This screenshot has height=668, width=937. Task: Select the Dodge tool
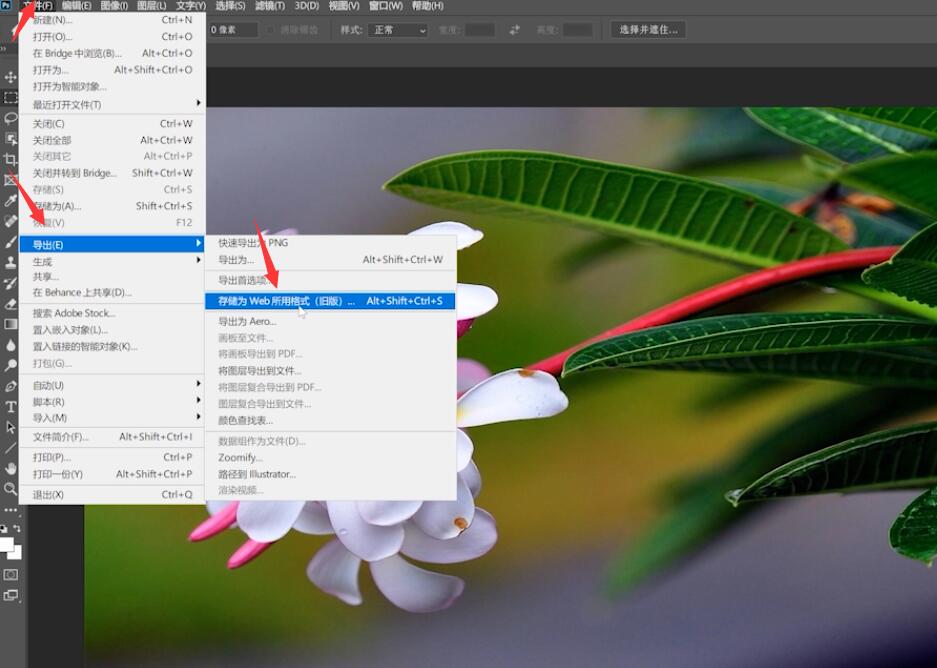click(x=10, y=365)
